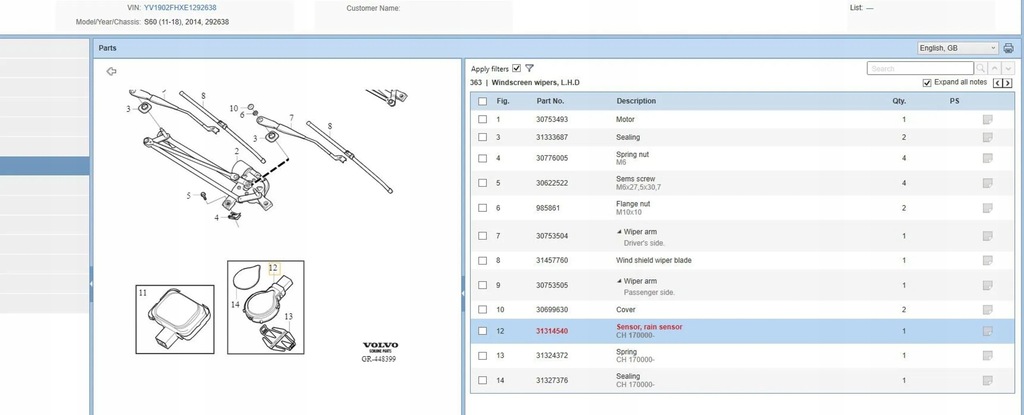This screenshot has height=415, width=1024.
Task: Check the box for Motor row
Action: (x=482, y=120)
